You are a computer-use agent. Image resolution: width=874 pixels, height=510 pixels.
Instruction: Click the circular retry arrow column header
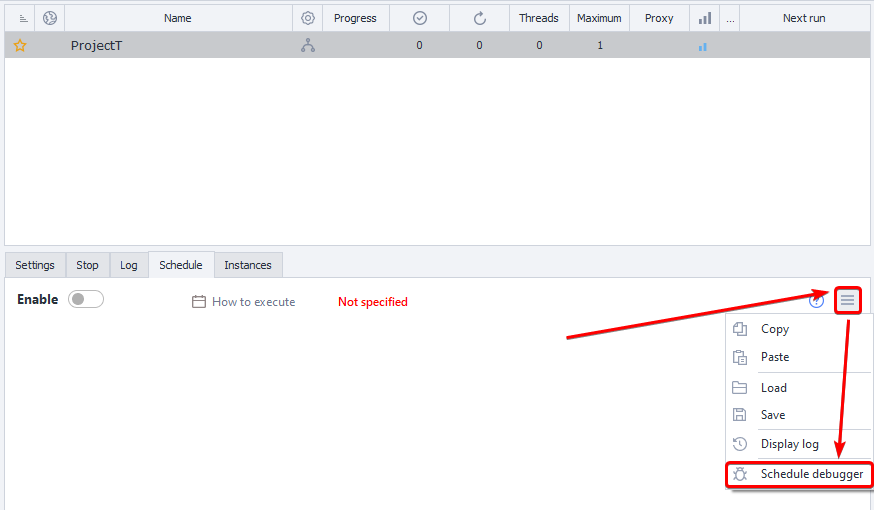pos(479,18)
